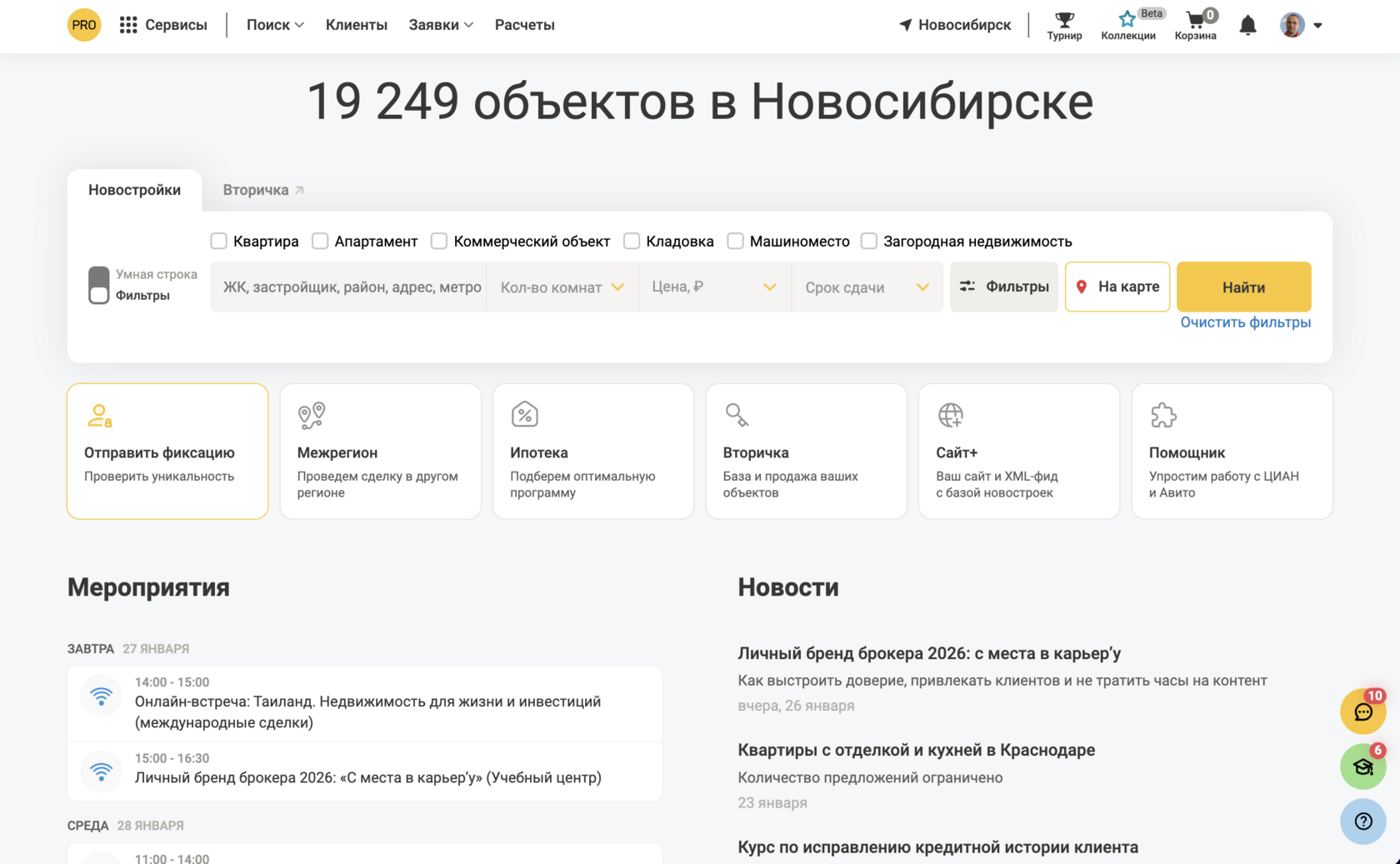Click the Ипотека percent house icon

525,414
